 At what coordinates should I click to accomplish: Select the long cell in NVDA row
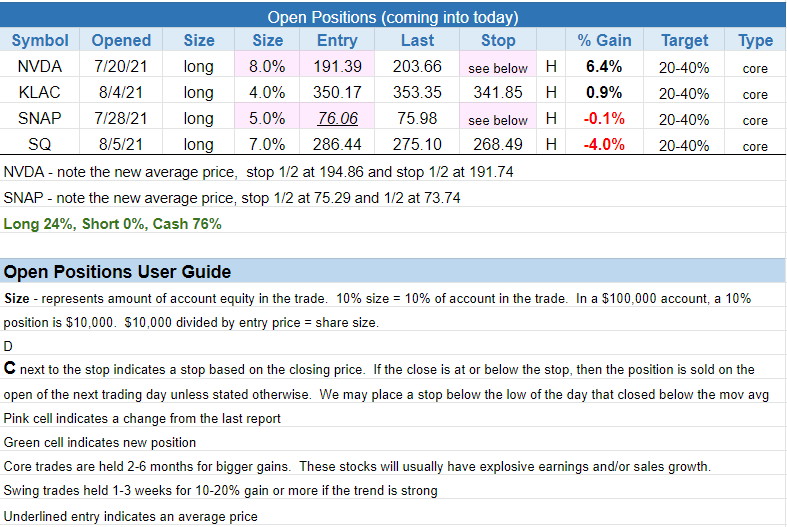199,66
